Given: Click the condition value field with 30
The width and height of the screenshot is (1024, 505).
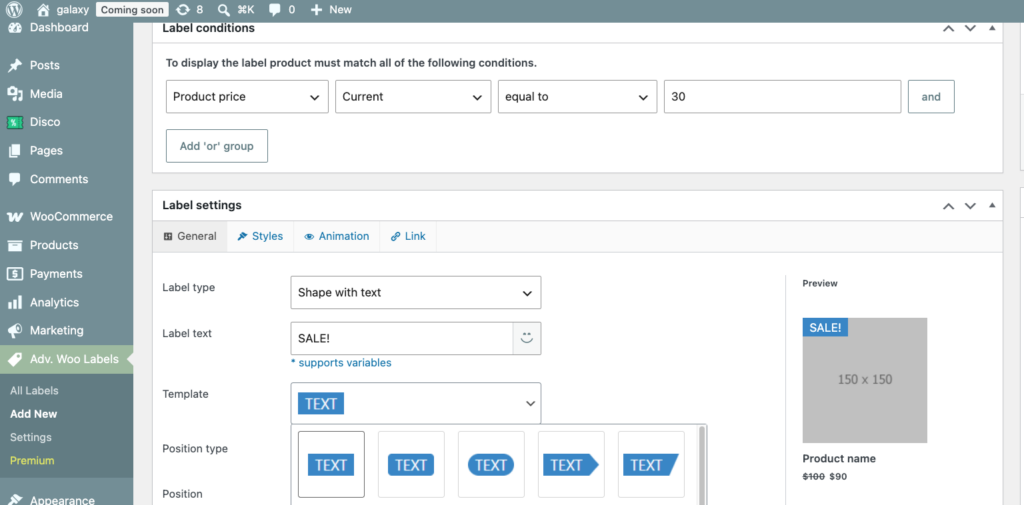Looking at the screenshot, I should click(x=782, y=97).
